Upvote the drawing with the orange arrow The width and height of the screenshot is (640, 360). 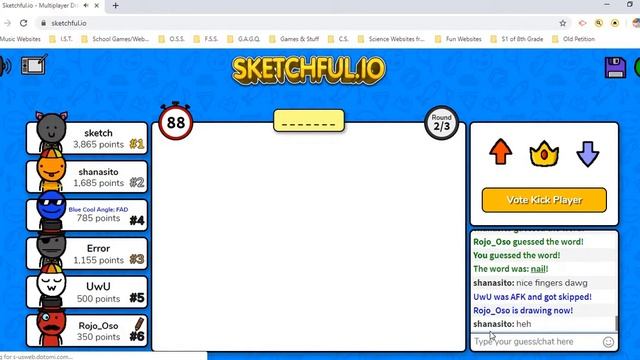click(500, 152)
